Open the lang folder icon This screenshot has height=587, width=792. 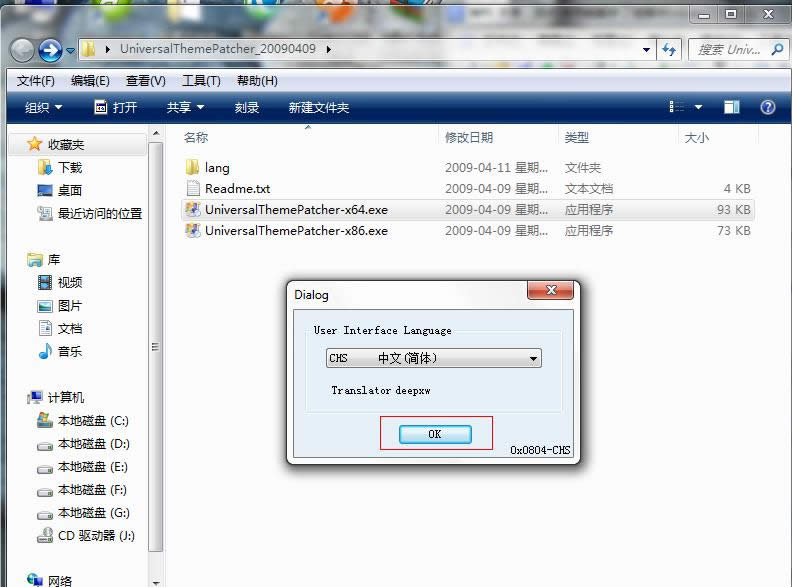[193, 168]
